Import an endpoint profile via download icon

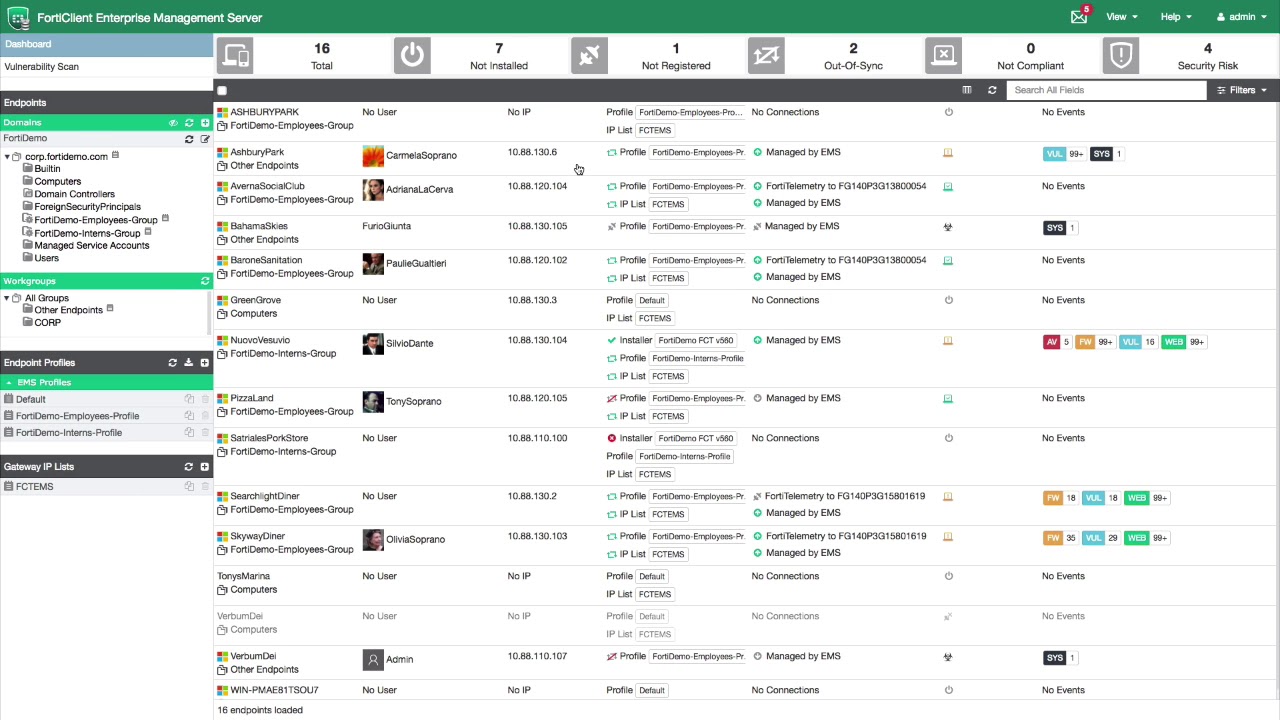pos(188,363)
